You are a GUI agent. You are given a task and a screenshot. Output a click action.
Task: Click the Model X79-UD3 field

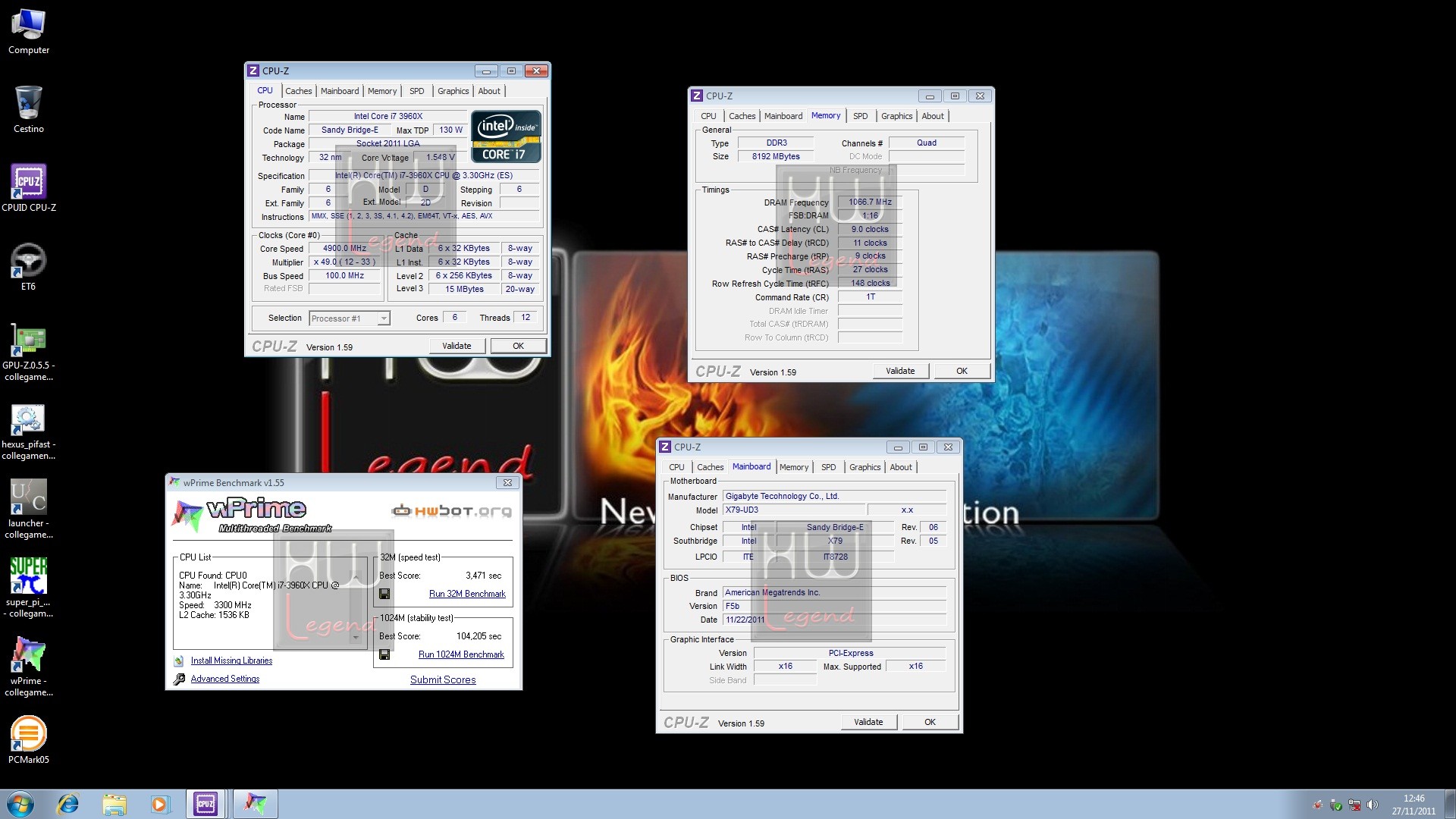793,510
